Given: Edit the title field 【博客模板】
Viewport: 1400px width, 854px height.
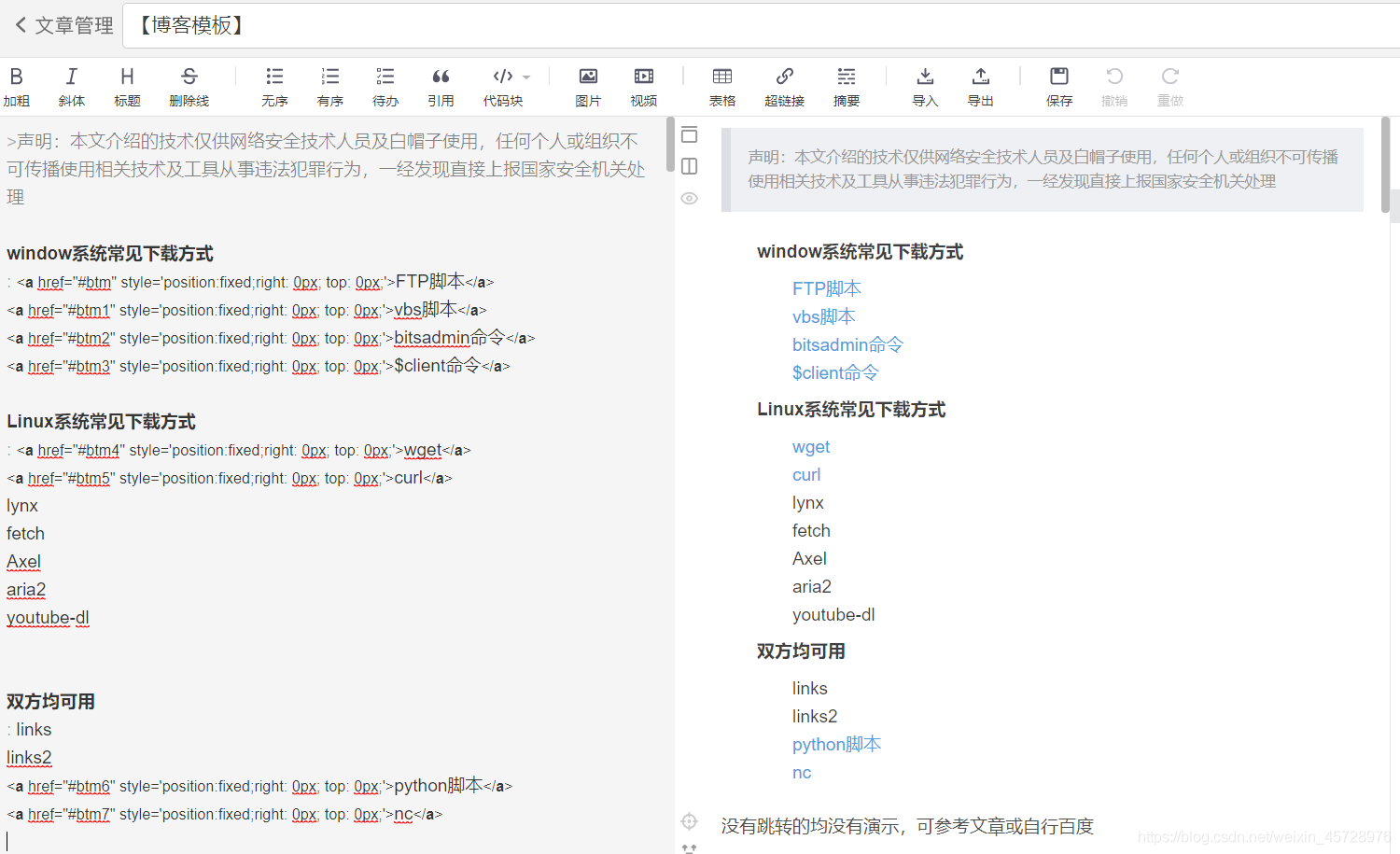Looking at the screenshot, I should [x=761, y=25].
